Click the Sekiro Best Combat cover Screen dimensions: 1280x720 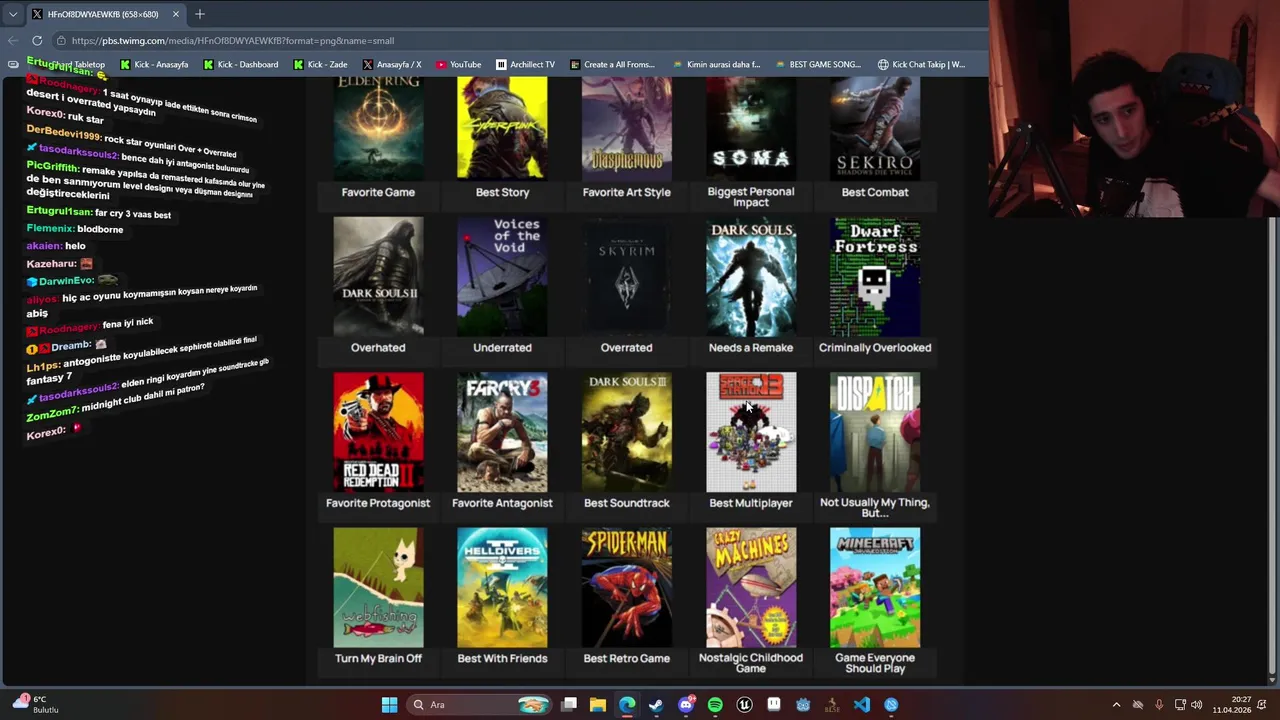click(x=875, y=128)
